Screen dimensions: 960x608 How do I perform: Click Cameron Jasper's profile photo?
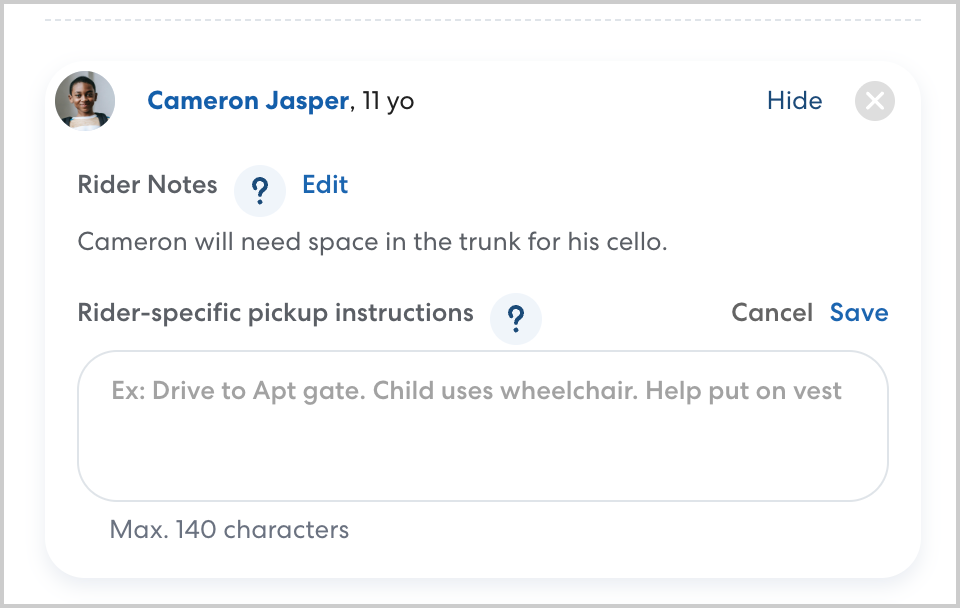point(85,101)
